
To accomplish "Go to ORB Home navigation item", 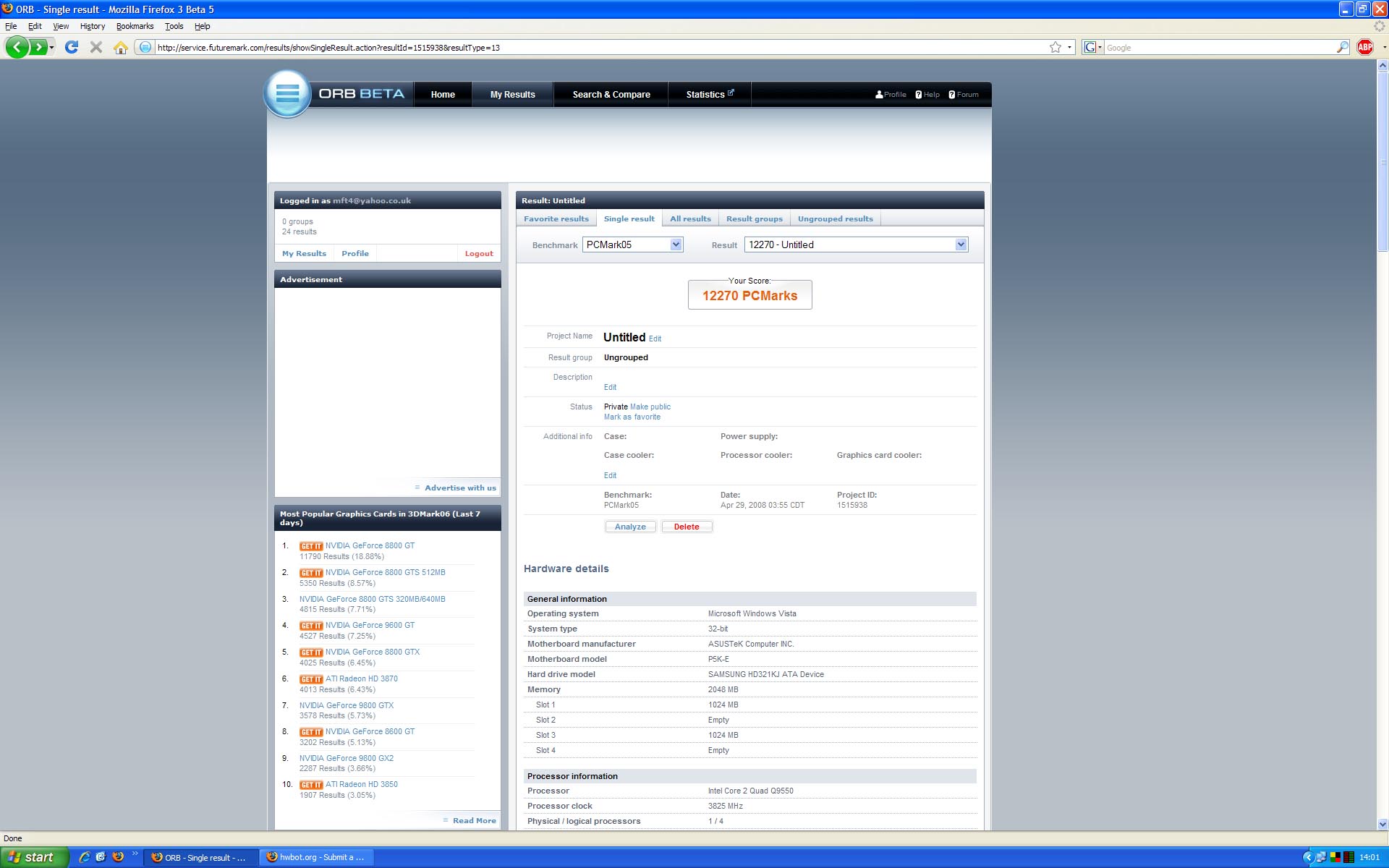I will coord(443,95).
